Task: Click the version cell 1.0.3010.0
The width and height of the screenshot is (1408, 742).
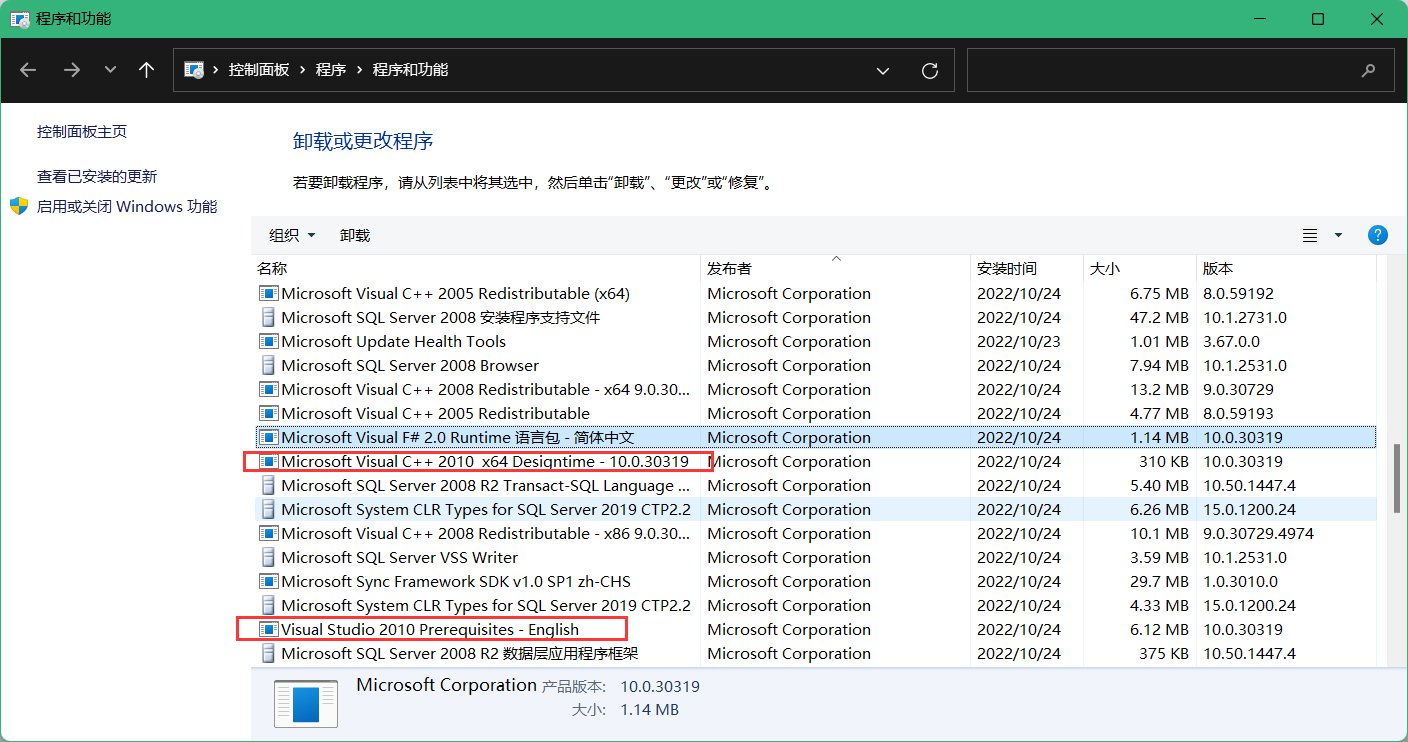Action: pos(1241,581)
